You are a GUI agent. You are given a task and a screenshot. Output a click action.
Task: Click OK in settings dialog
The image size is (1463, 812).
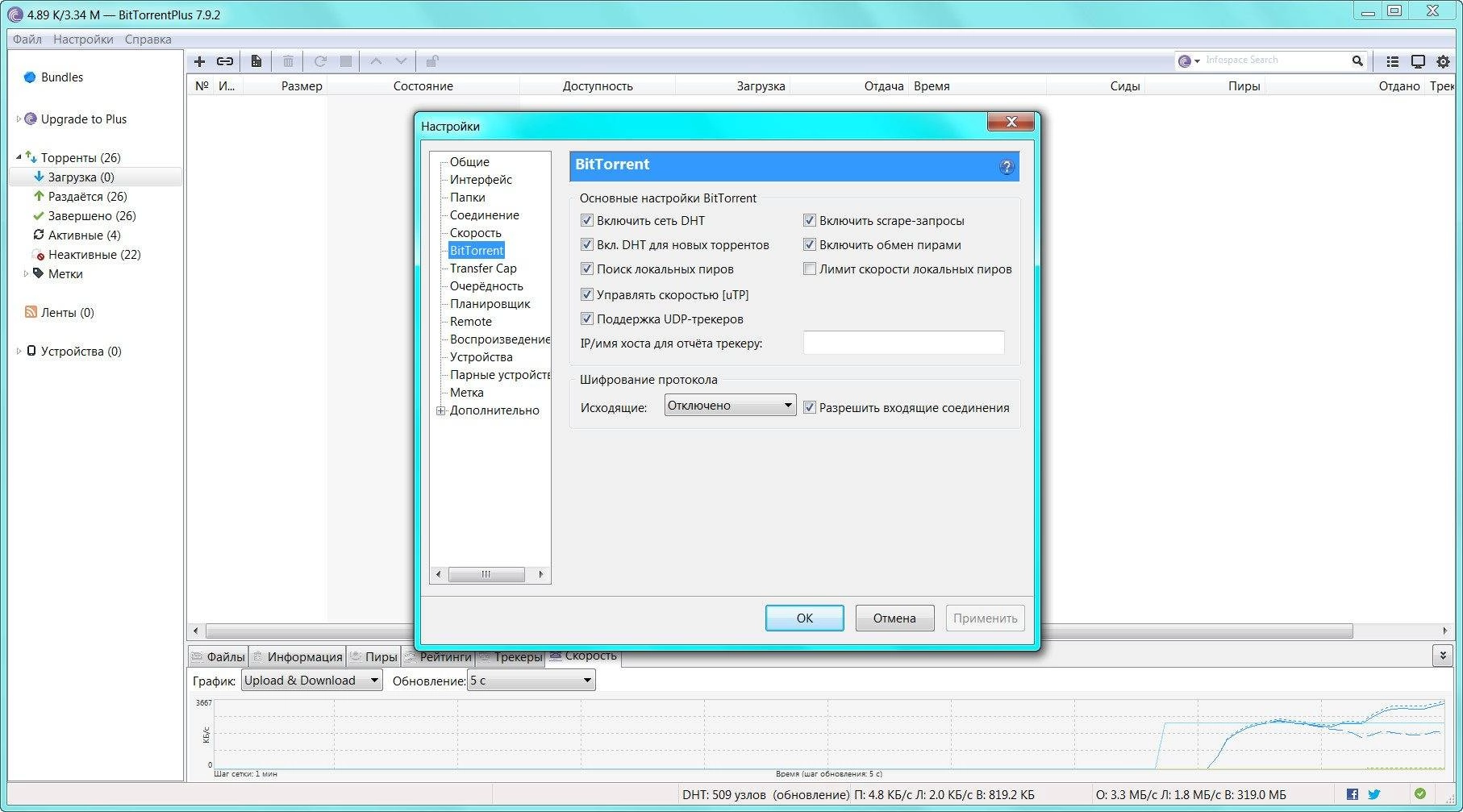(805, 618)
